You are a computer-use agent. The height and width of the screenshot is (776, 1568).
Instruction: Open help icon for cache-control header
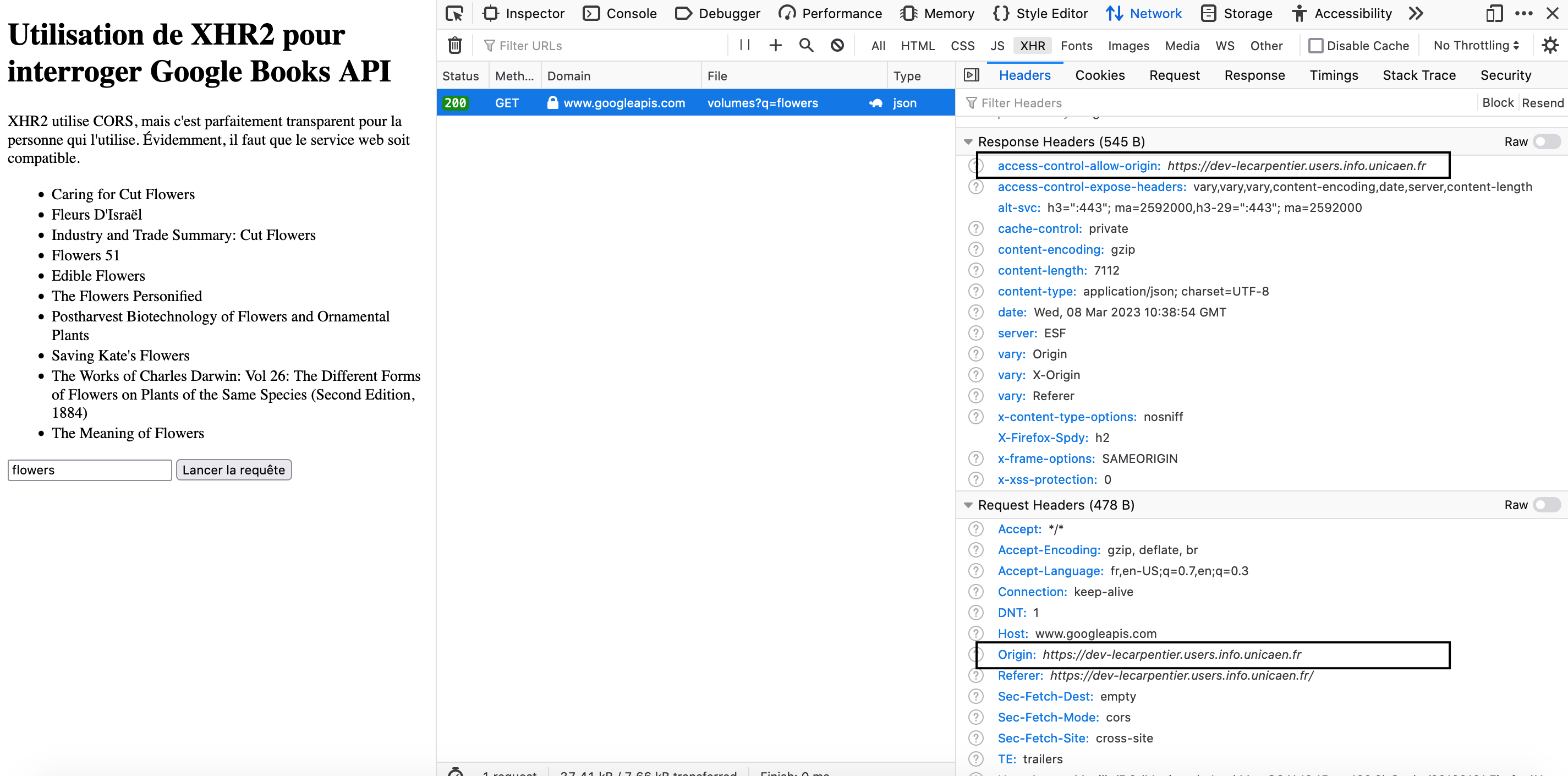976,228
